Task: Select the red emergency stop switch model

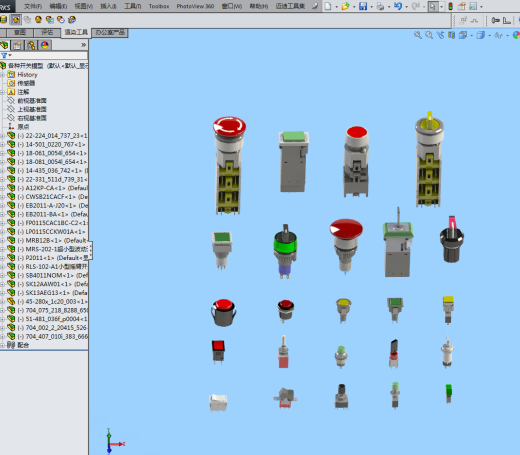Action: pyautogui.click(x=229, y=165)
